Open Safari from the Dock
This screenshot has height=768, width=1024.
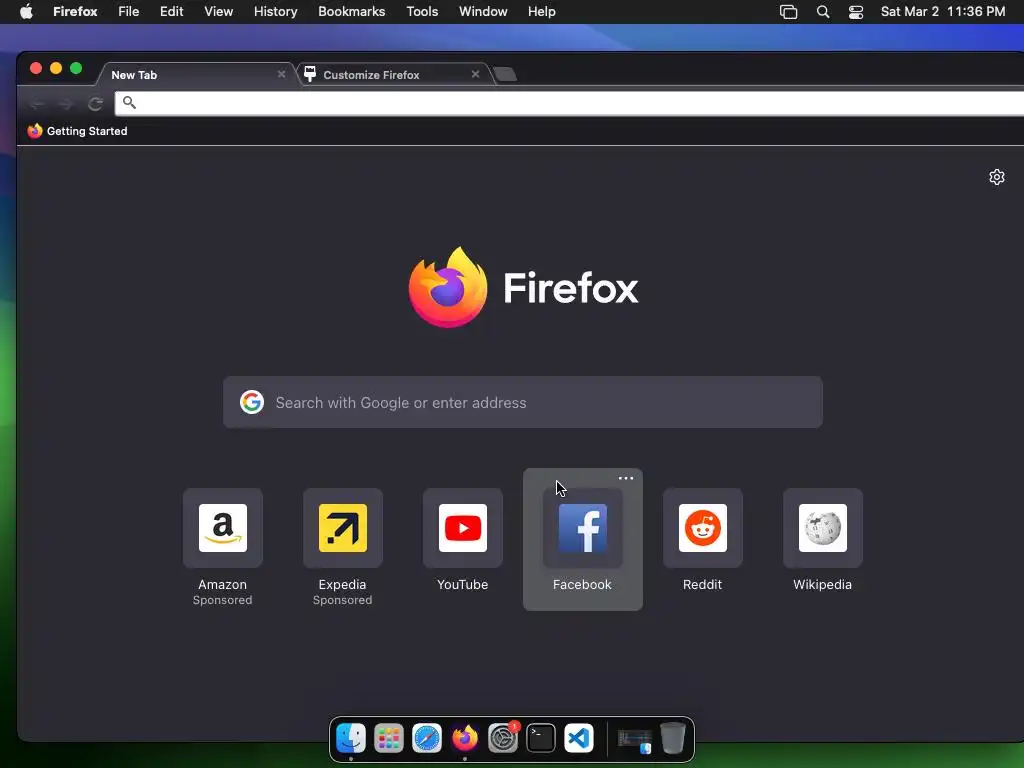(x=426, y=739)
